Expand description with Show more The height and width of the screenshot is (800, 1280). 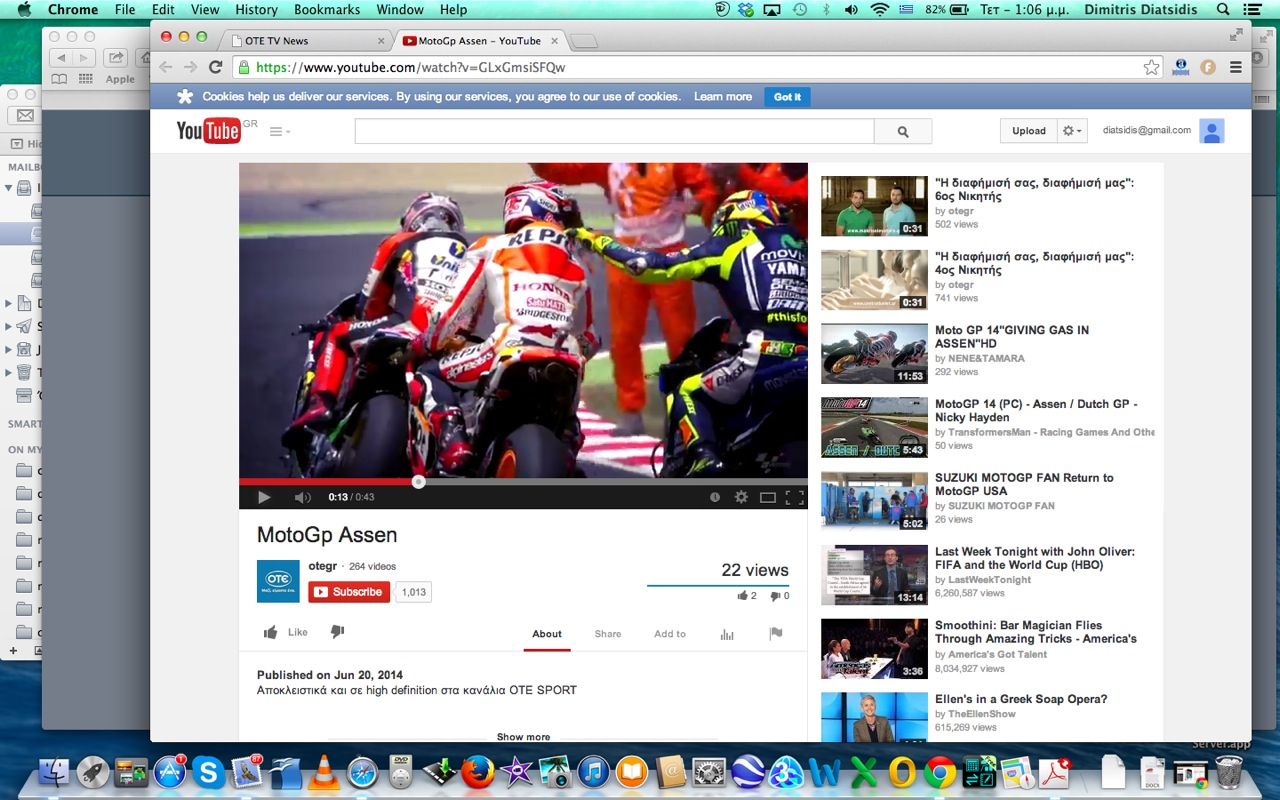523,737
